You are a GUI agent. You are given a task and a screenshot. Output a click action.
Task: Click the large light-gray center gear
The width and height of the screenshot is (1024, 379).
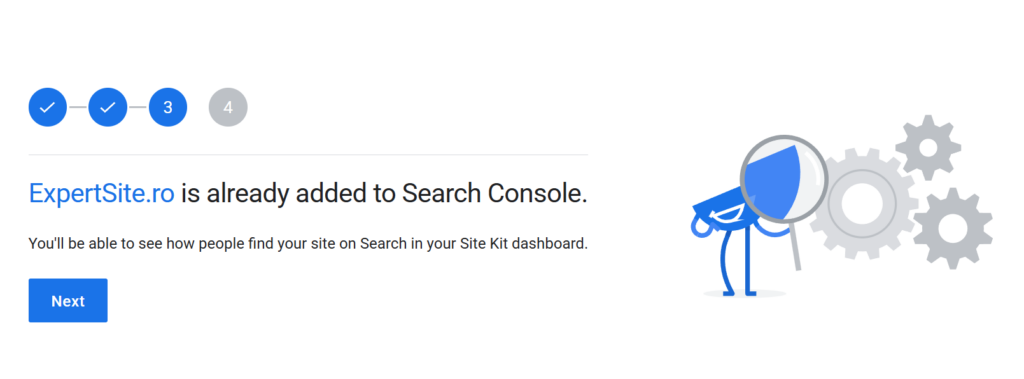click(862, 203)
